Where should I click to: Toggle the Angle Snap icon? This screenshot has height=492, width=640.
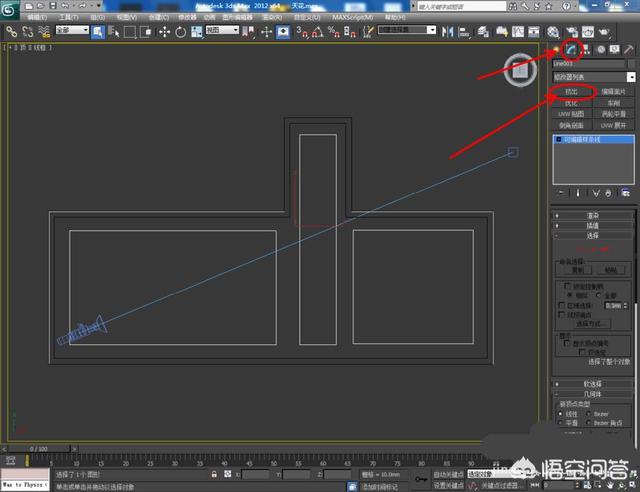318,31
